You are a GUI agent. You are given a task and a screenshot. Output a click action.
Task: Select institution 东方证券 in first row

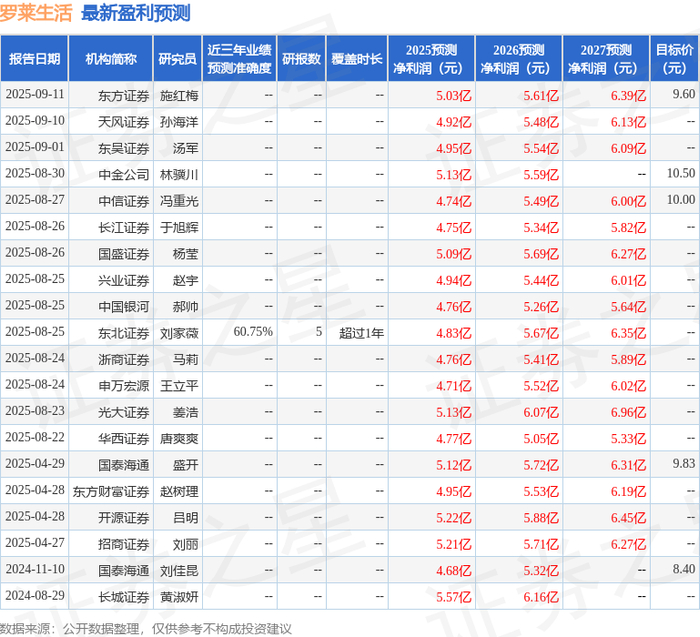[x=124, y=96]
